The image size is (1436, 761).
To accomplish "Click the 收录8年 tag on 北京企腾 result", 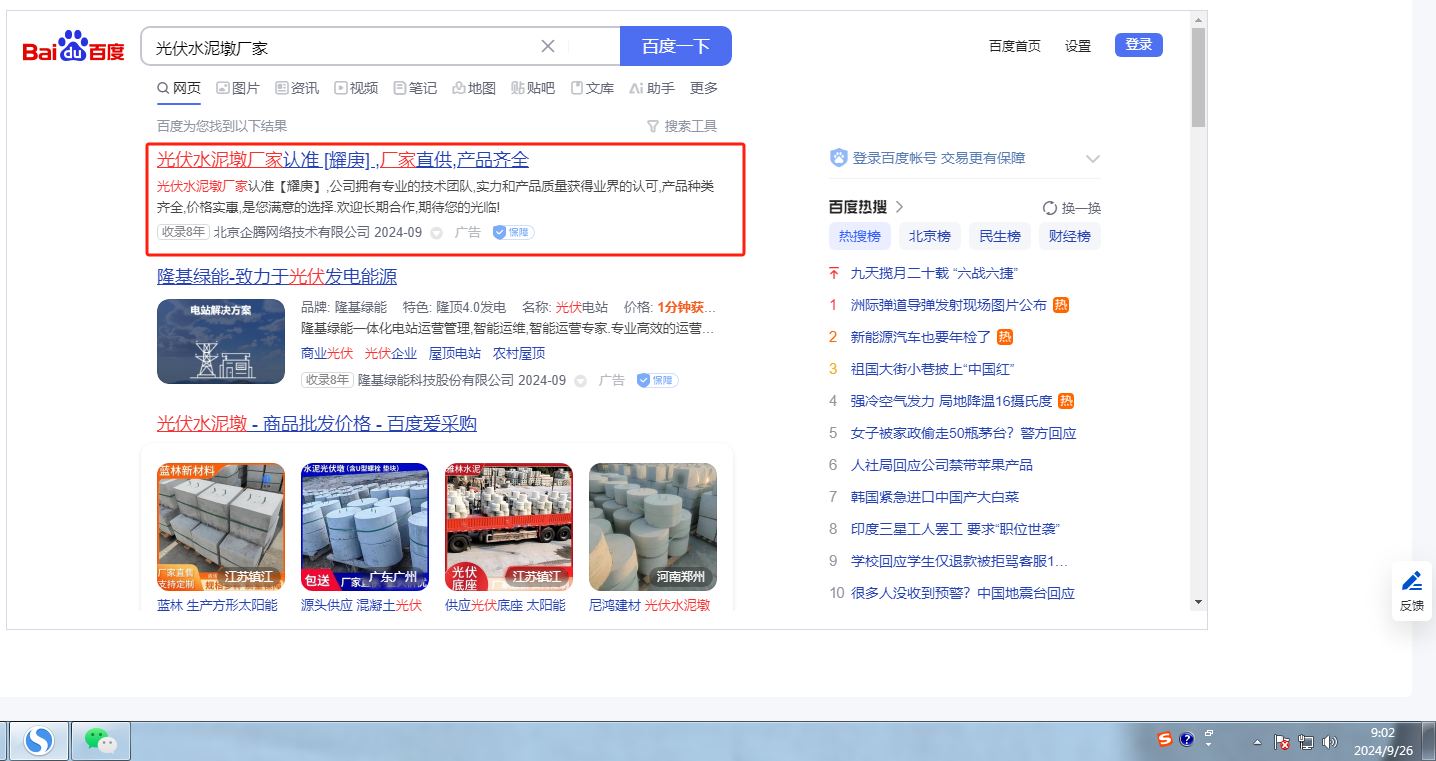I will (183, 232).
